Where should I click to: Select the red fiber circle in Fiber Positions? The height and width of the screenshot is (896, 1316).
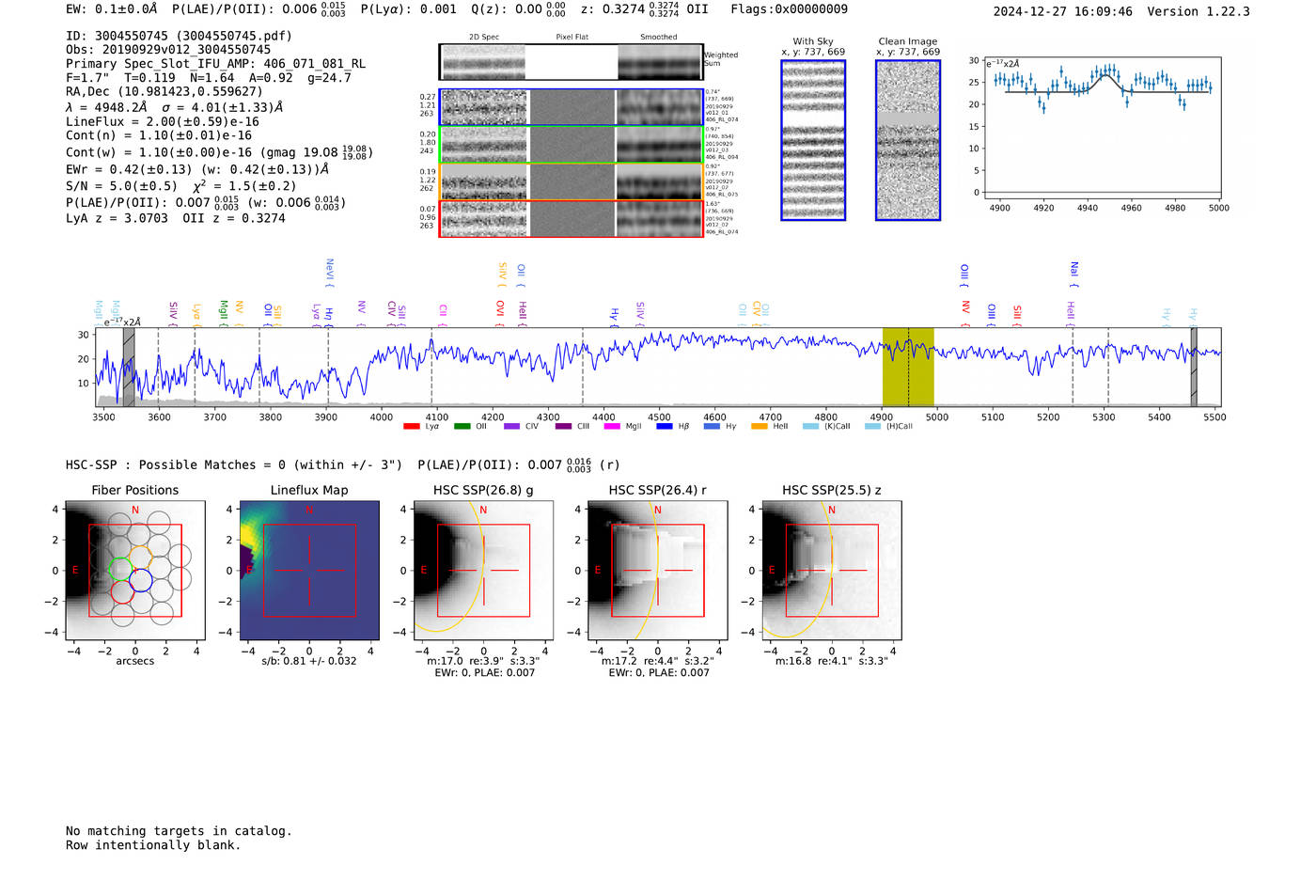click(122, 592)
